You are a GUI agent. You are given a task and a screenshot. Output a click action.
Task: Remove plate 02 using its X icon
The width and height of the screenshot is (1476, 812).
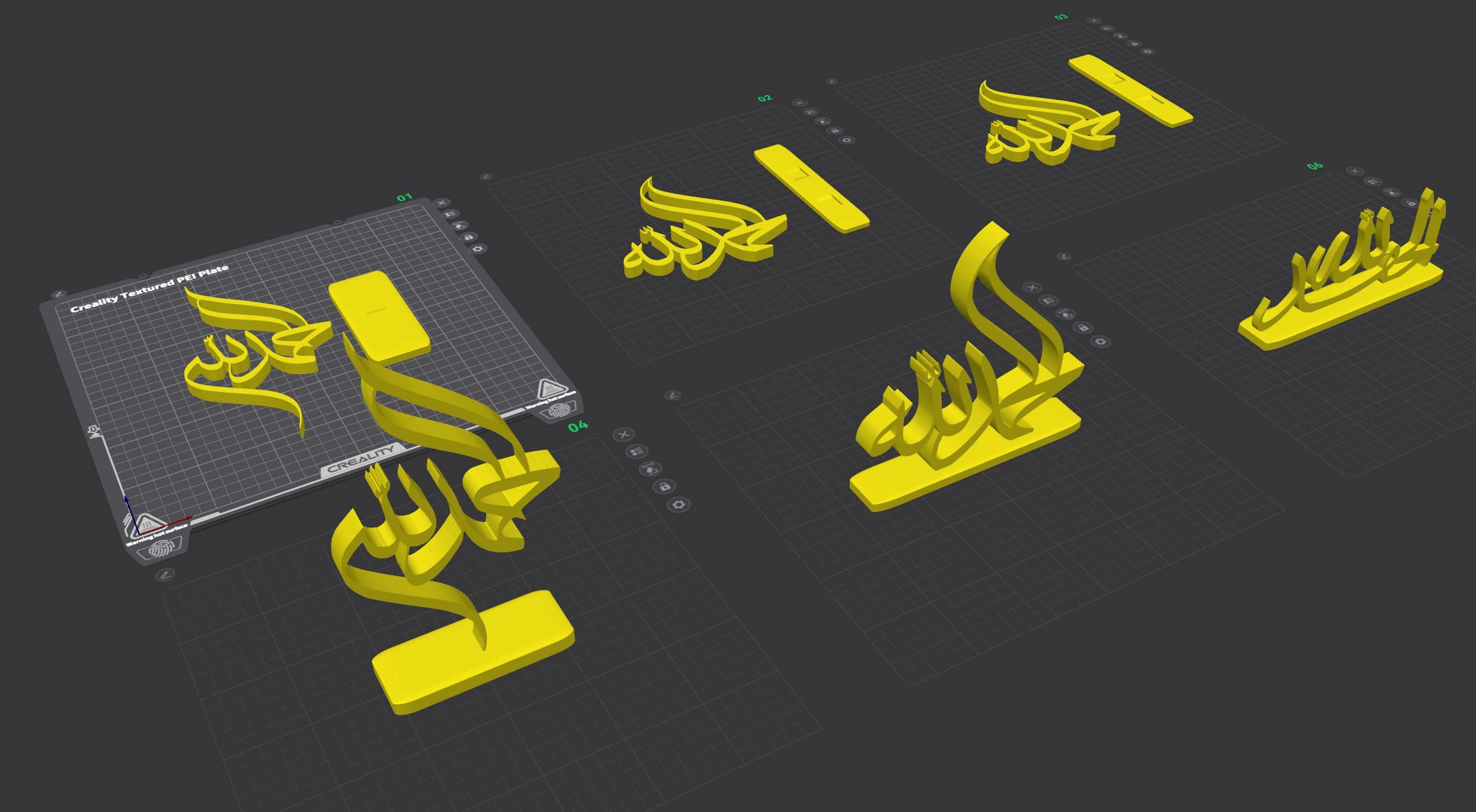(799, 103)
